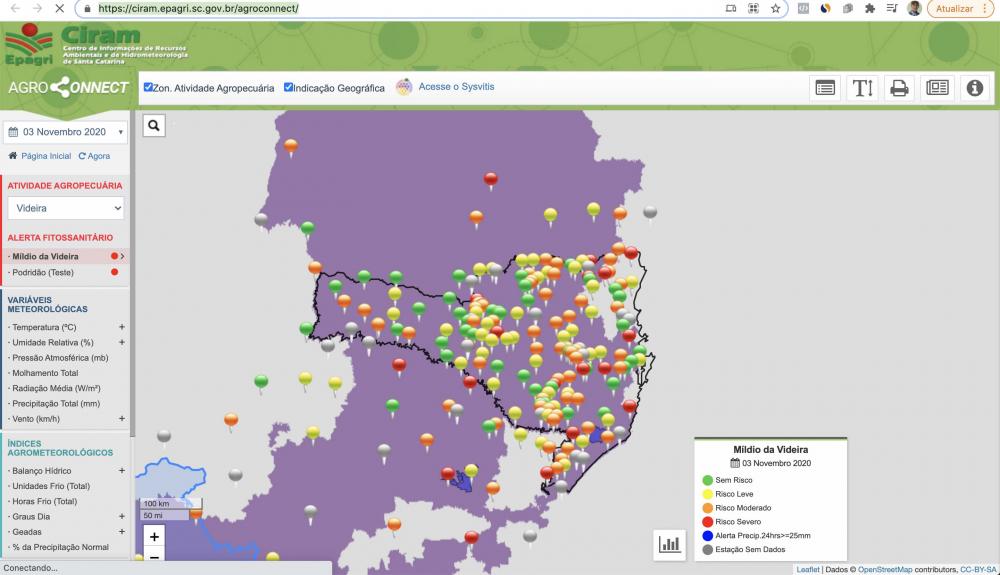Open the 03 Novembro 2020 date dropdown
The height and width of the screenshot is (575, 1000).
pos(66,132)
